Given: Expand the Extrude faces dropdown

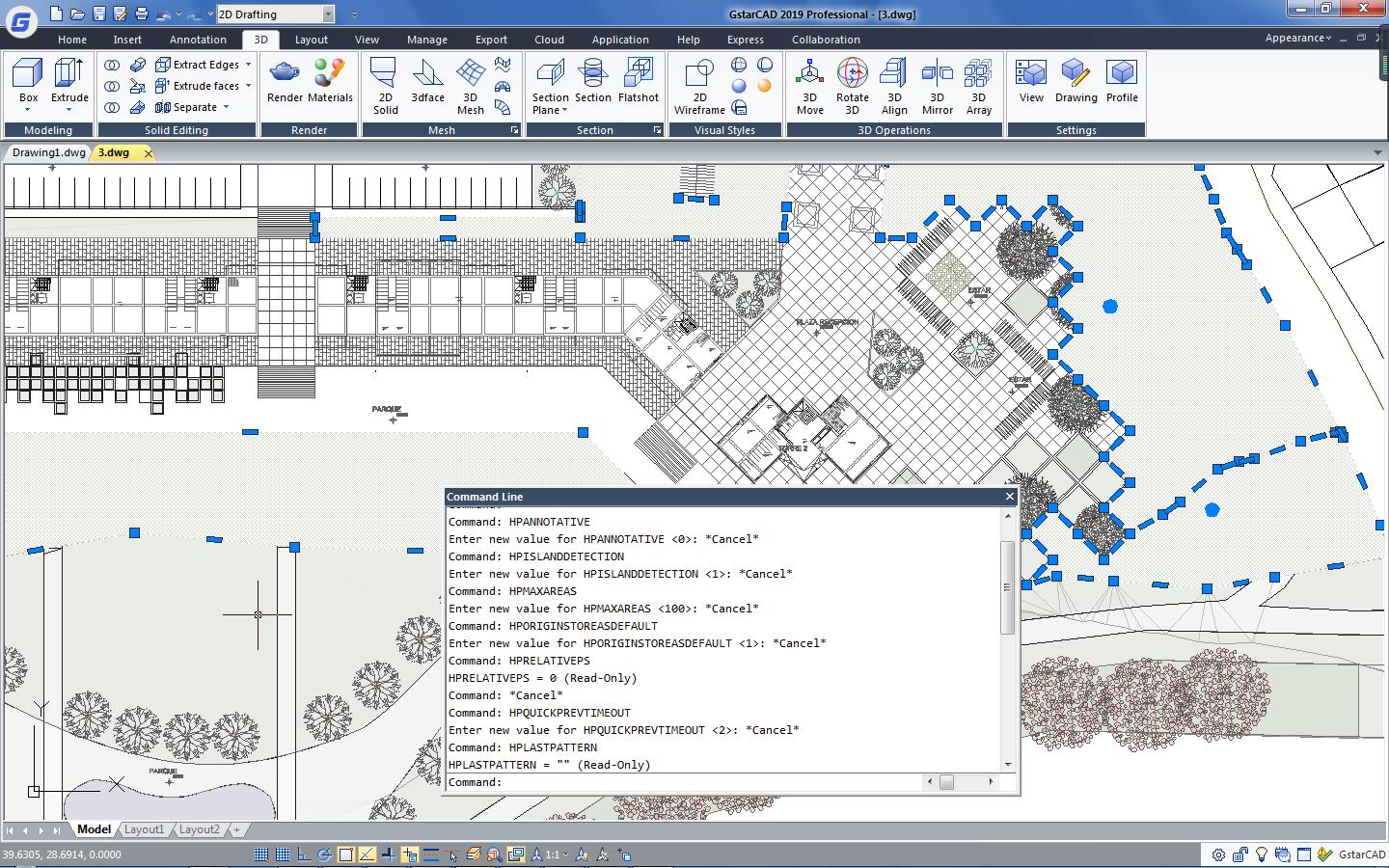Looking at the screenshot, I should point(247,86).
